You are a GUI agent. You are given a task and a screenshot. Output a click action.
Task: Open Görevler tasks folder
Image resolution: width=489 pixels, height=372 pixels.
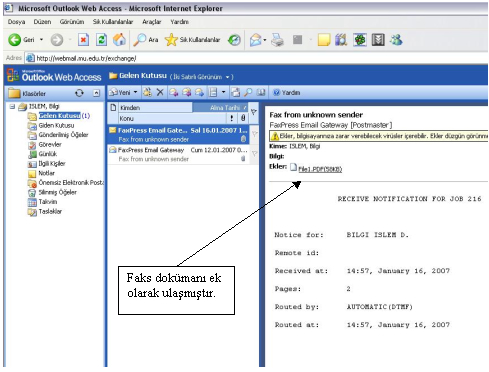50,144
